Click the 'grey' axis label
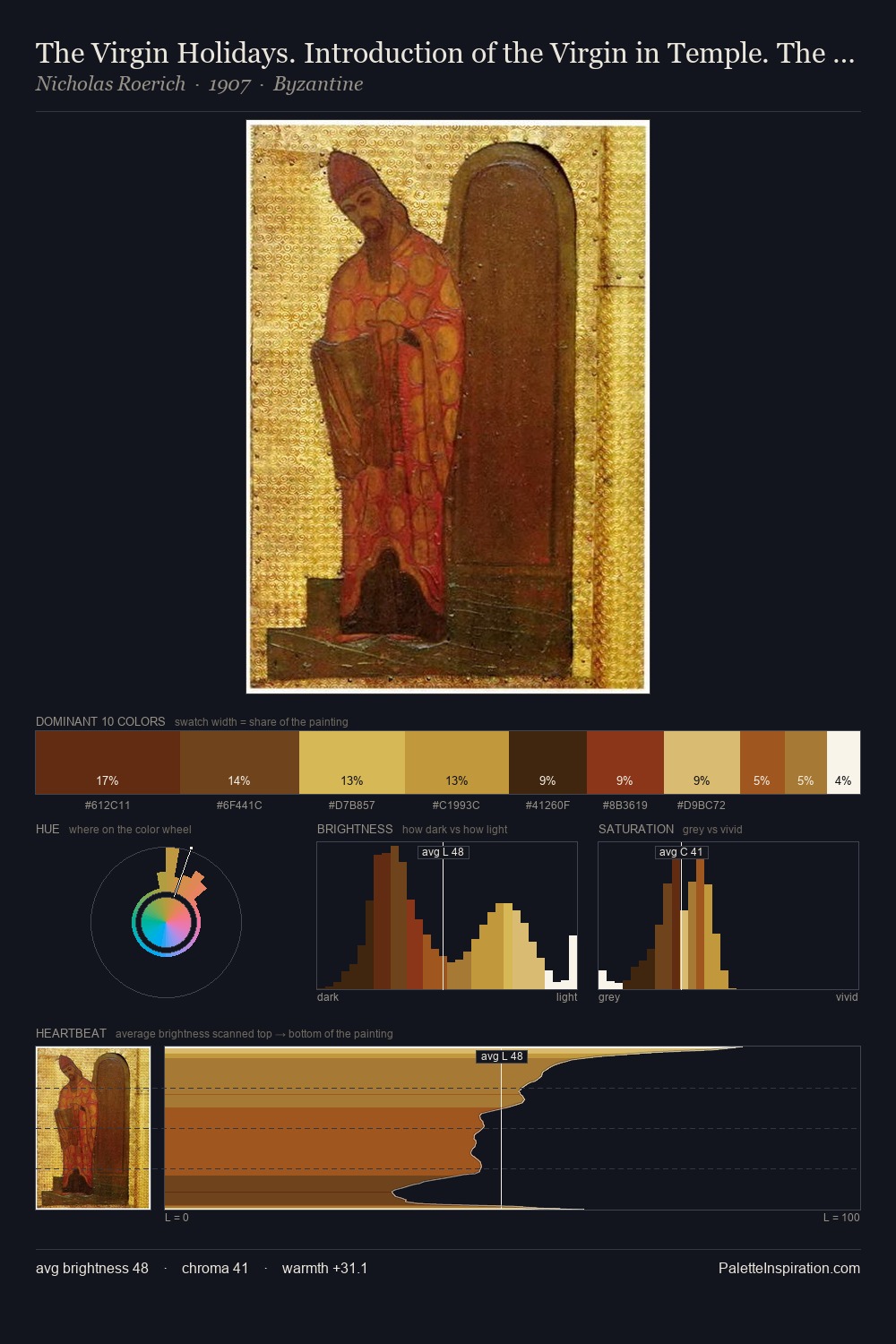This screenshot has width=896, height=1344. 609,997
